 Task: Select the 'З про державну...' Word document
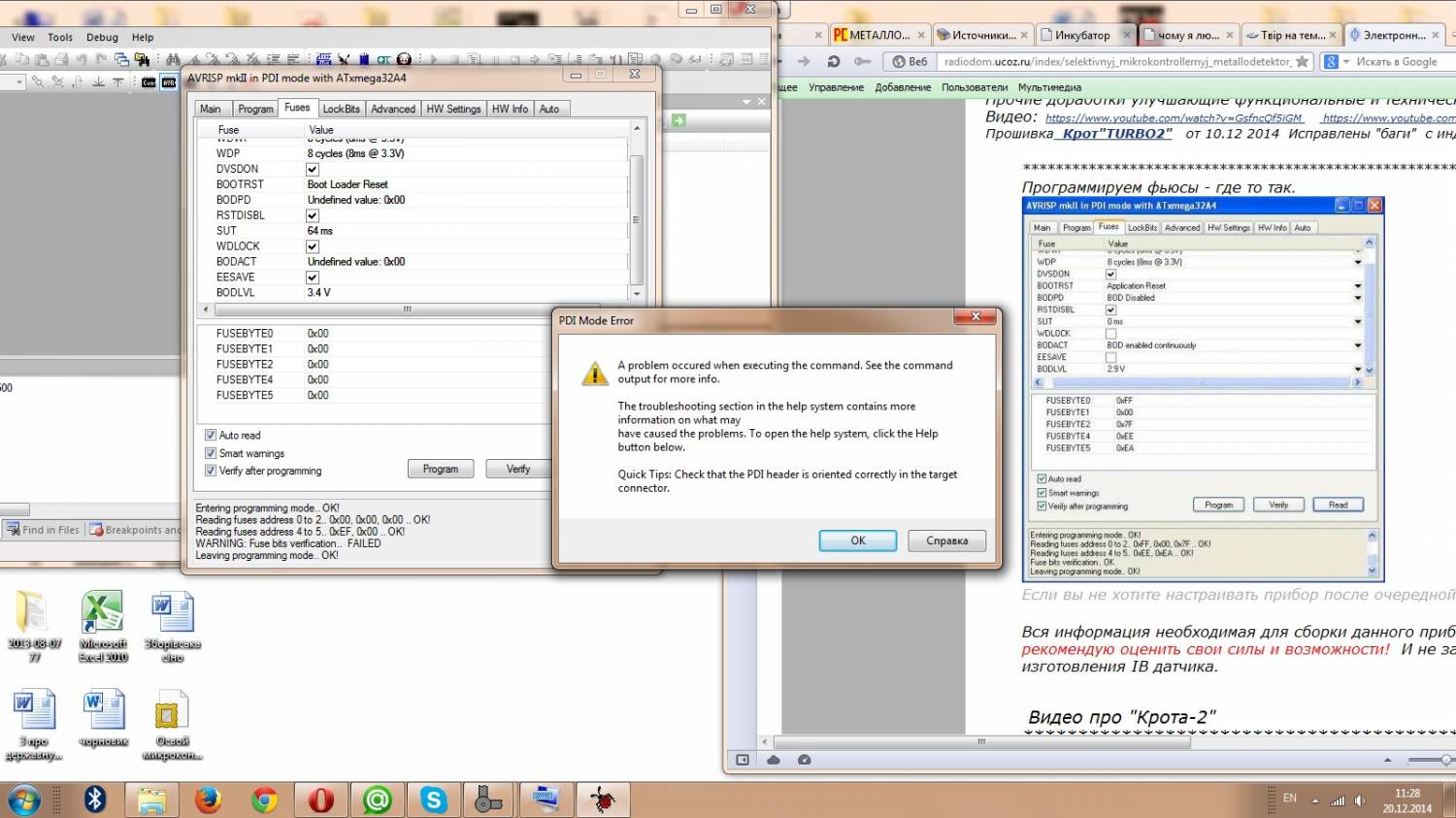pyautogui.click(x=34, y=726)
